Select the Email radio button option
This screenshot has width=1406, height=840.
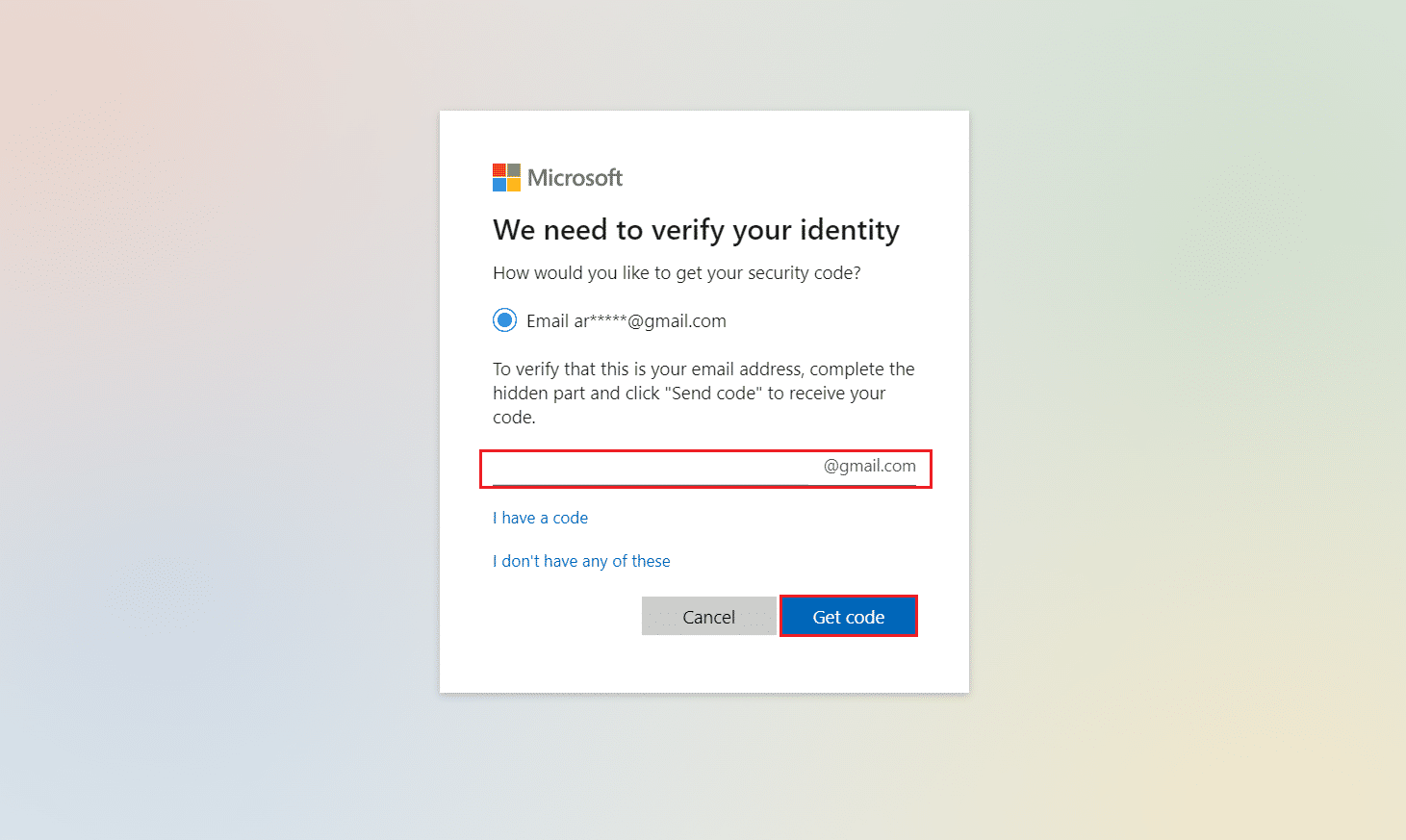(504, 320)
